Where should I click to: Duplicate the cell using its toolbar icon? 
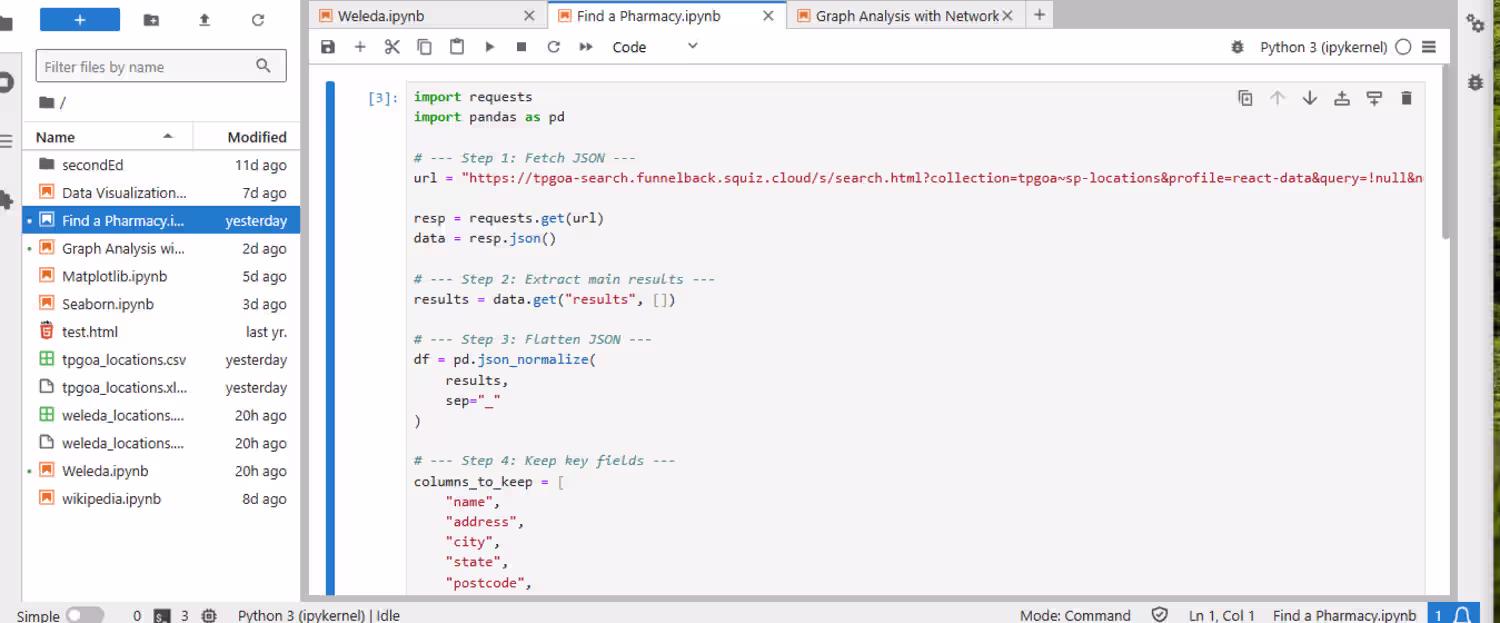pyautogui.click(x=1245, y=98)
